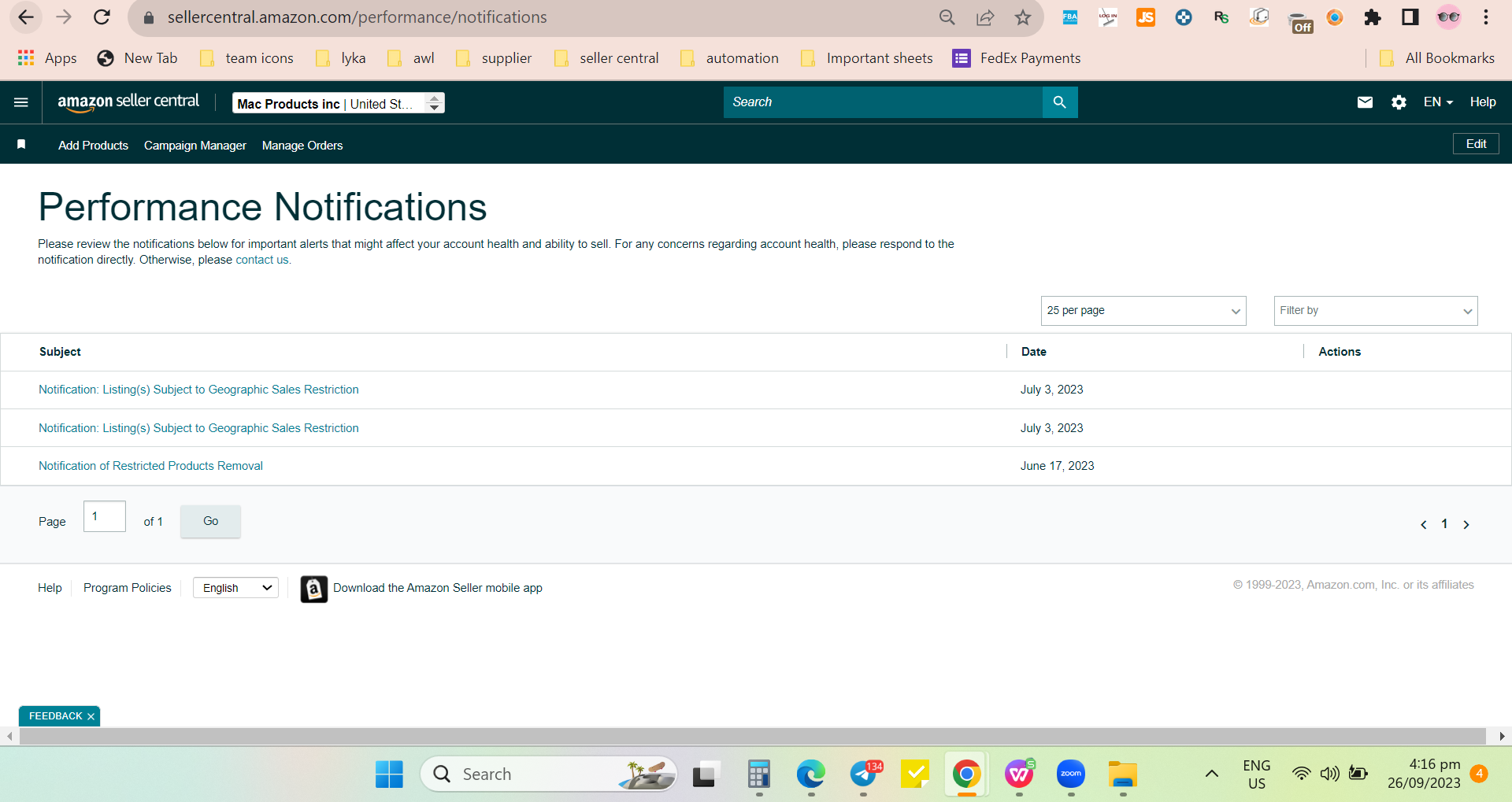Open the Filter by dropdown
Screen dimensions: 1512x802
click(1376, 311)
